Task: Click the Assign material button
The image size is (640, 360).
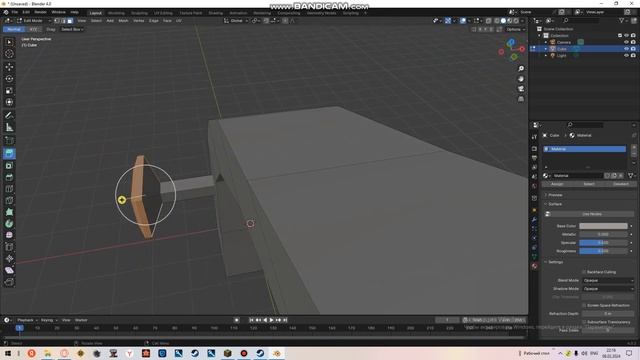Action: pos(557,184)
